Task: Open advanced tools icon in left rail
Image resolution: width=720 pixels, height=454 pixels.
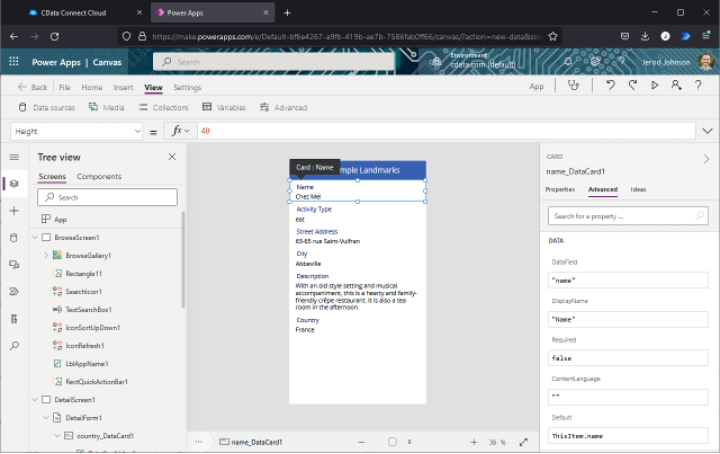Action: pos(14,319)
